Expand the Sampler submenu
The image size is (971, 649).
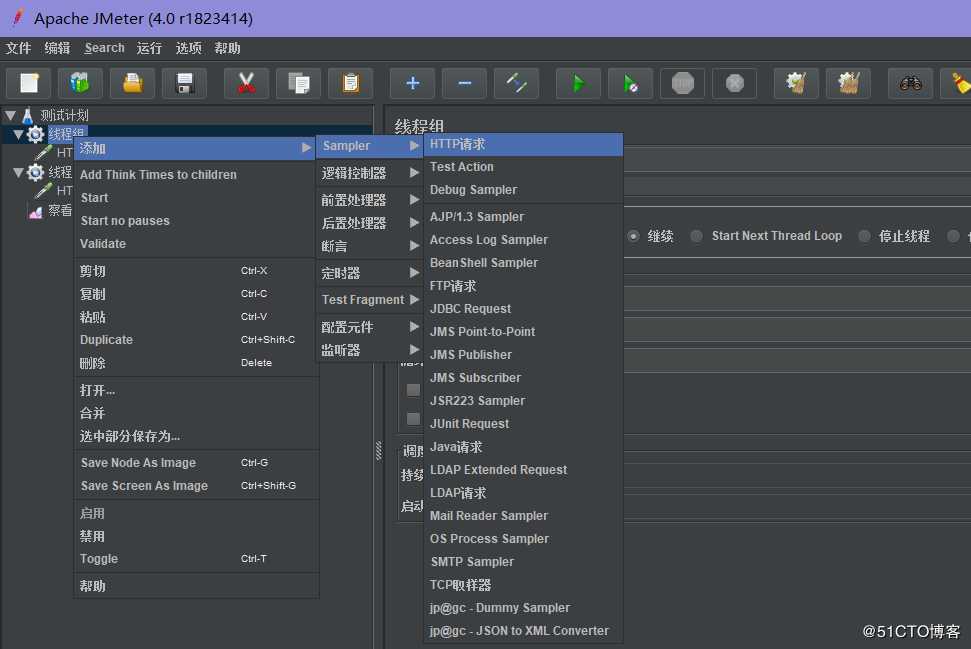coord(370,146)
